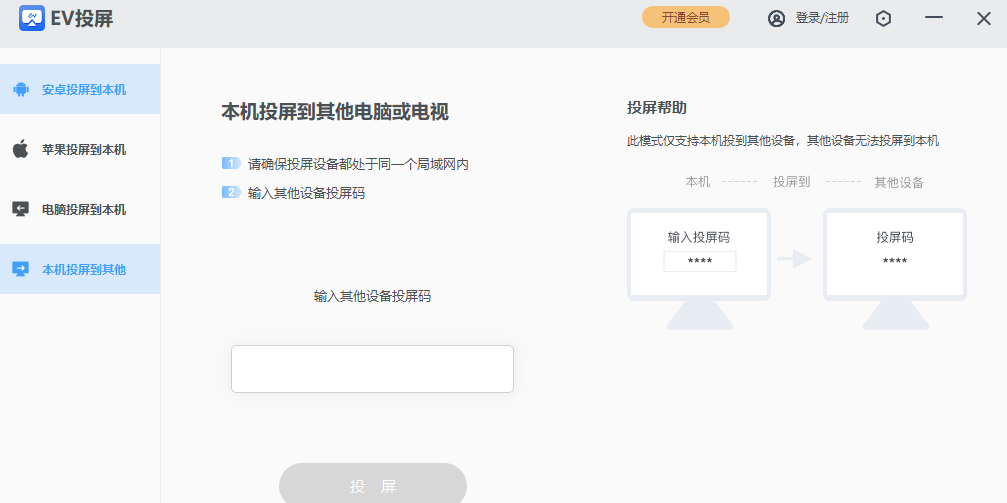Select the 苹果投屏到本机 tab label
Screen dimensions: 1007x503
click(84, 149)
